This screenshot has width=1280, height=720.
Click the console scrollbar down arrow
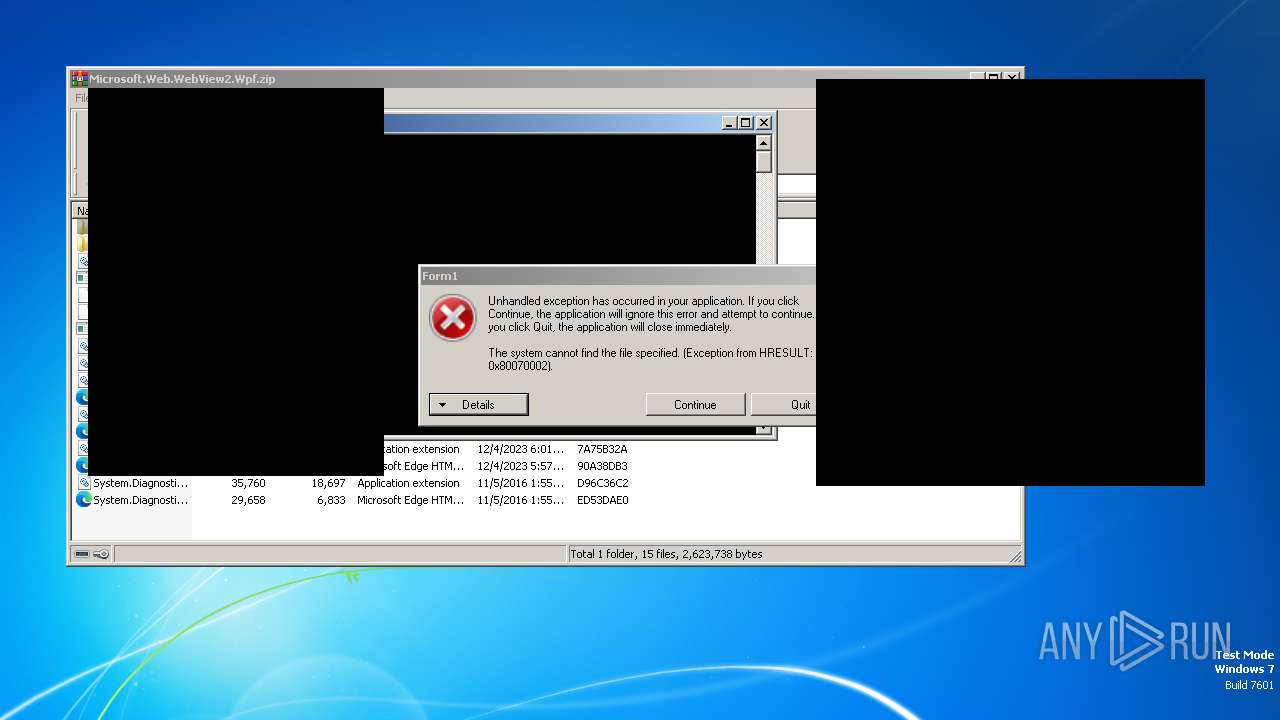click(x=764, y=430)
